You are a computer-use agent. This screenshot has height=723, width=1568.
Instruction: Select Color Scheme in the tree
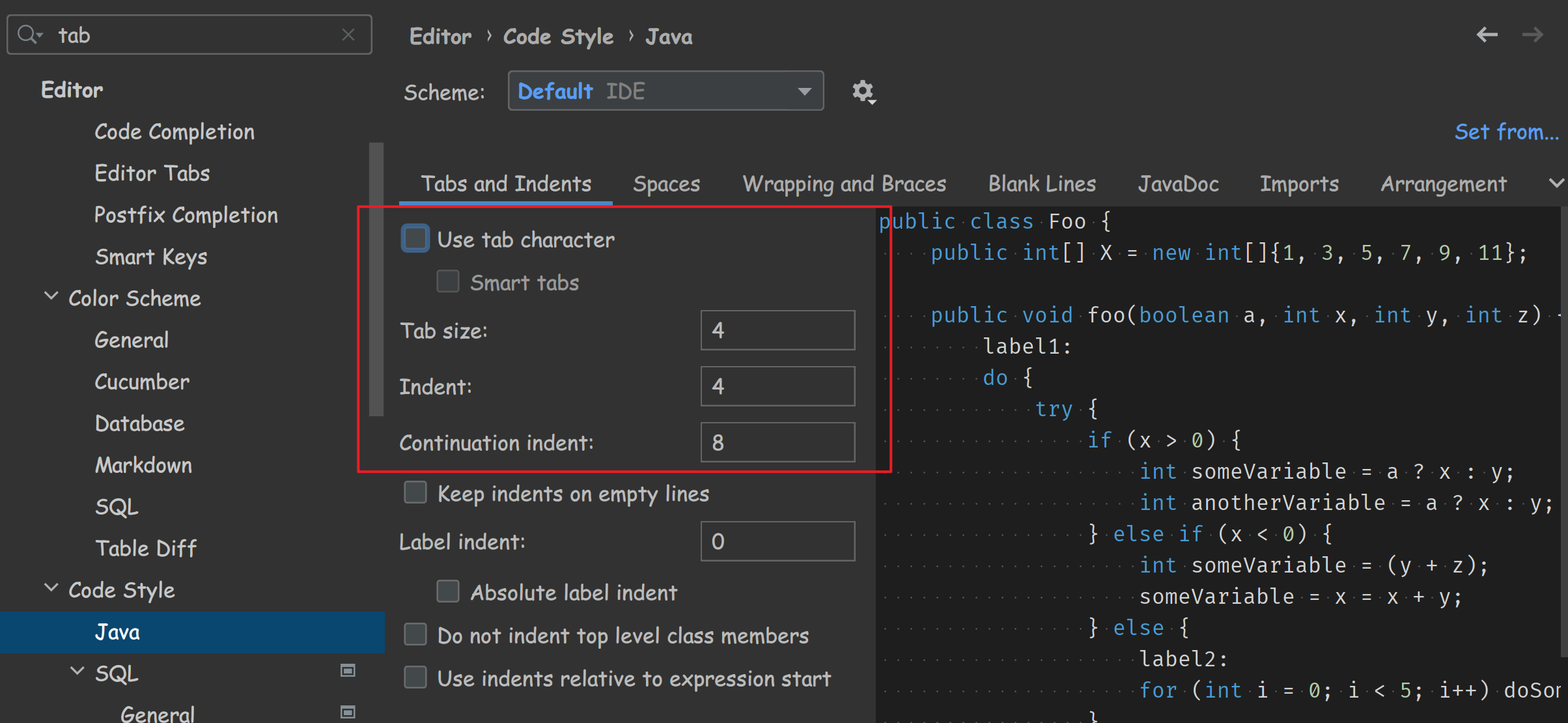[x=135, y=298]
